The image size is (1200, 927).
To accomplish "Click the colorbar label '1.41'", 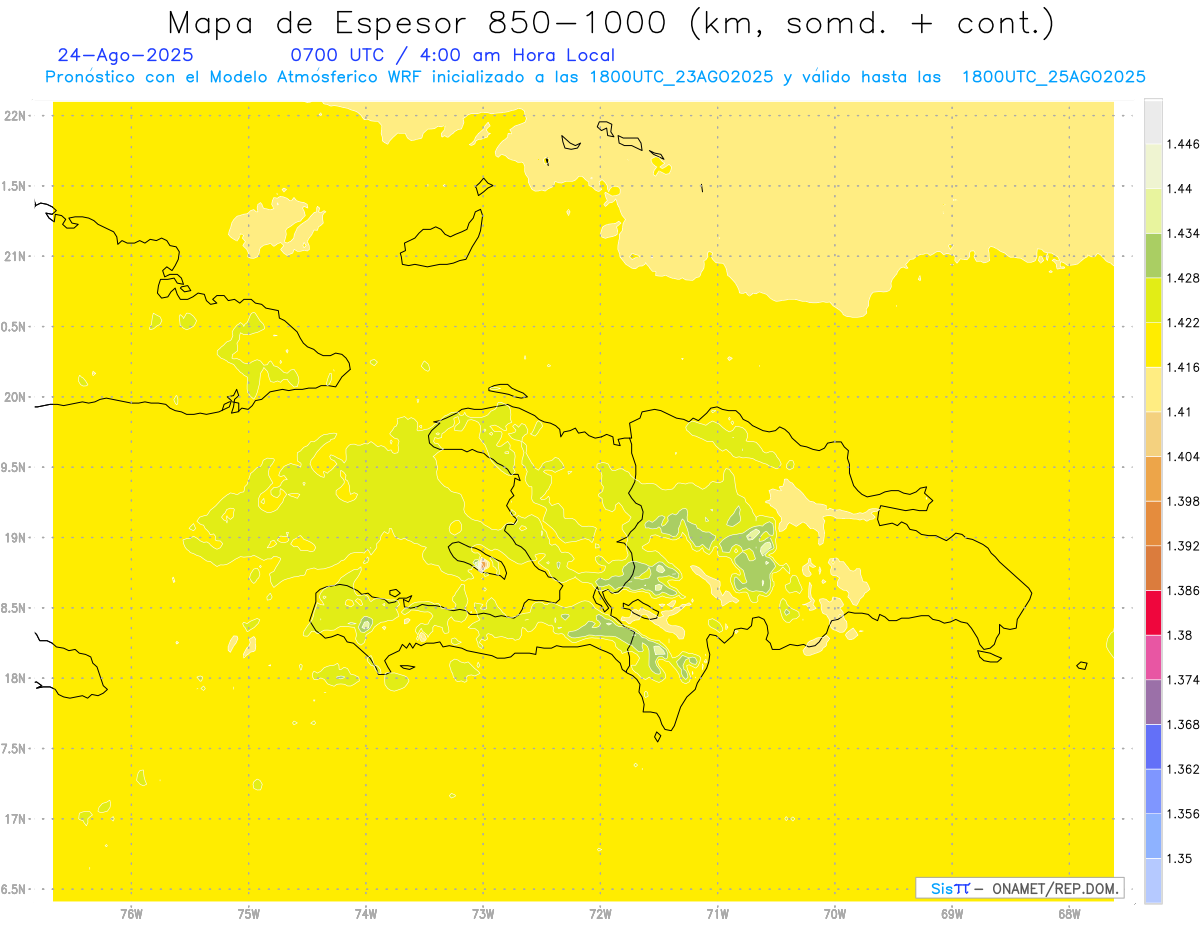I will 1180,412.
